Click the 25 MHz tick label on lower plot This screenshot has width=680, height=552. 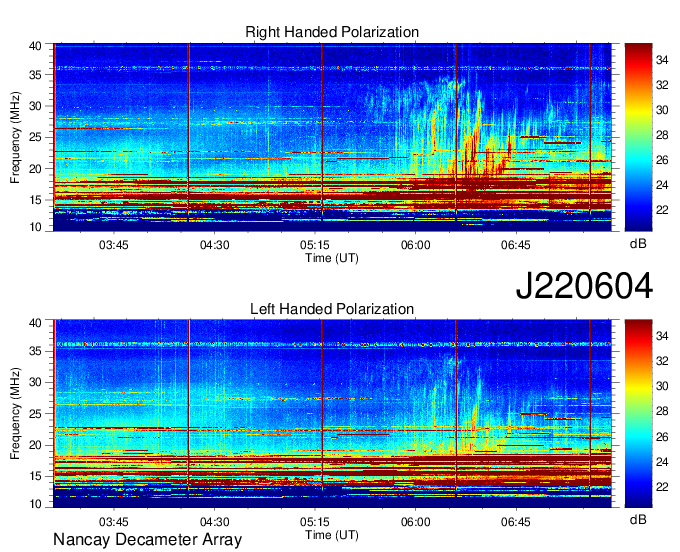(x=35, y=414)
